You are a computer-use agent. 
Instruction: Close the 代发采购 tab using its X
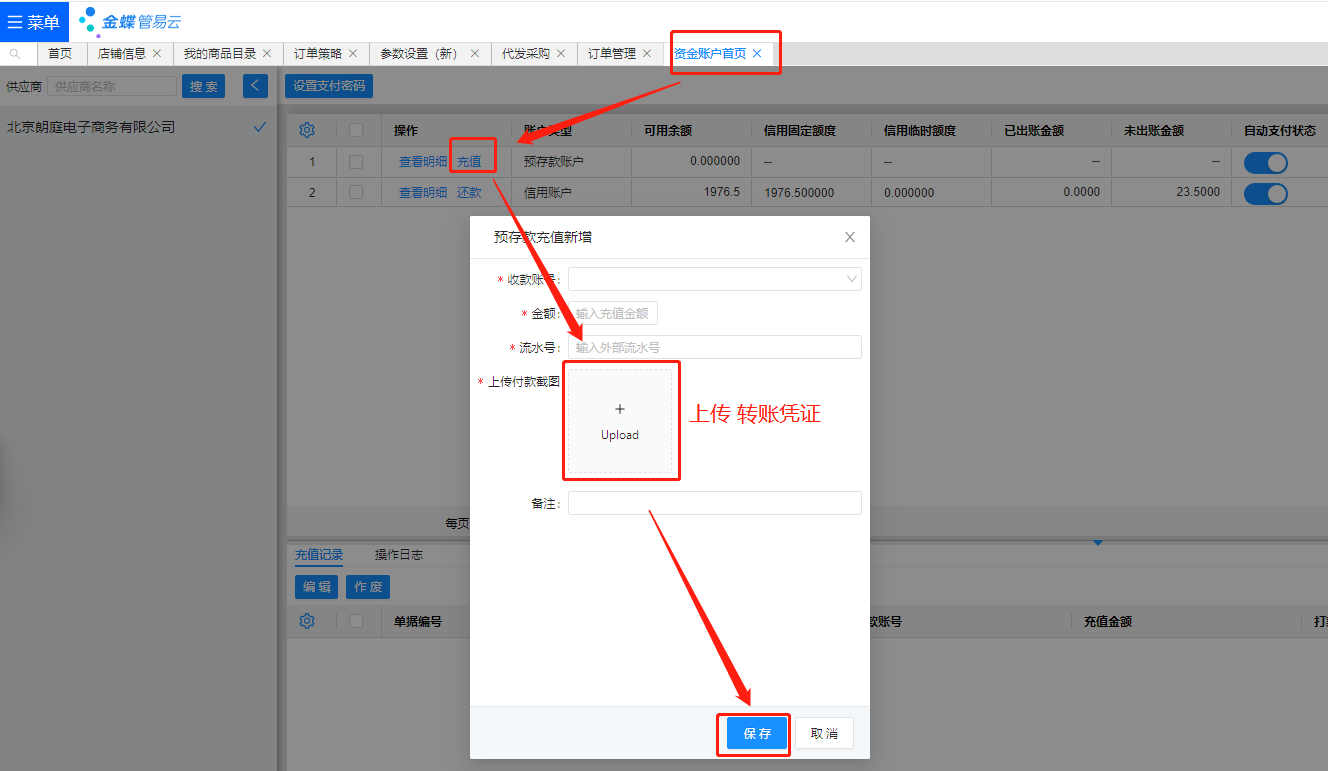coord(561,54)
